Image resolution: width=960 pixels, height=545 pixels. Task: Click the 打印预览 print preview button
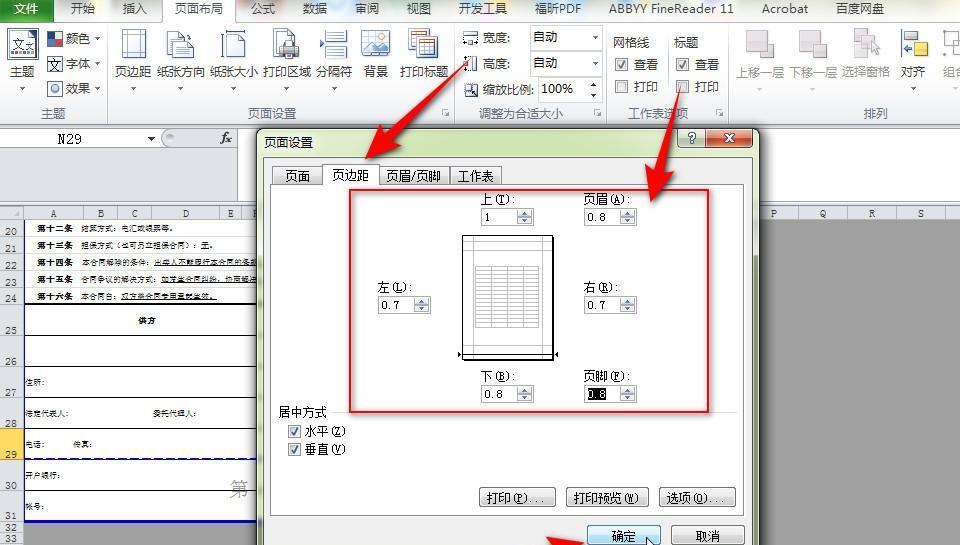[606, 498]
